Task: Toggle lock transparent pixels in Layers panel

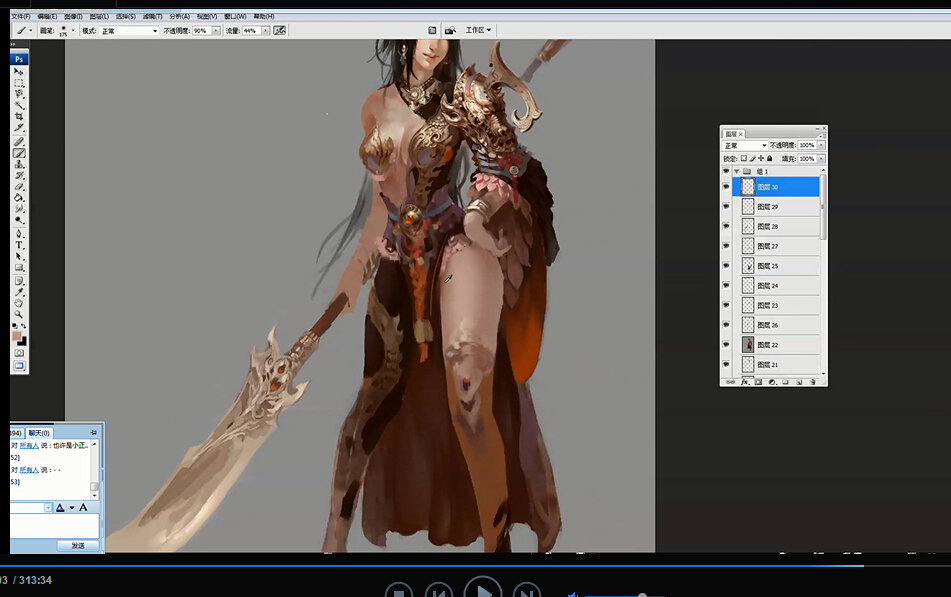Action: click(743, 158)
